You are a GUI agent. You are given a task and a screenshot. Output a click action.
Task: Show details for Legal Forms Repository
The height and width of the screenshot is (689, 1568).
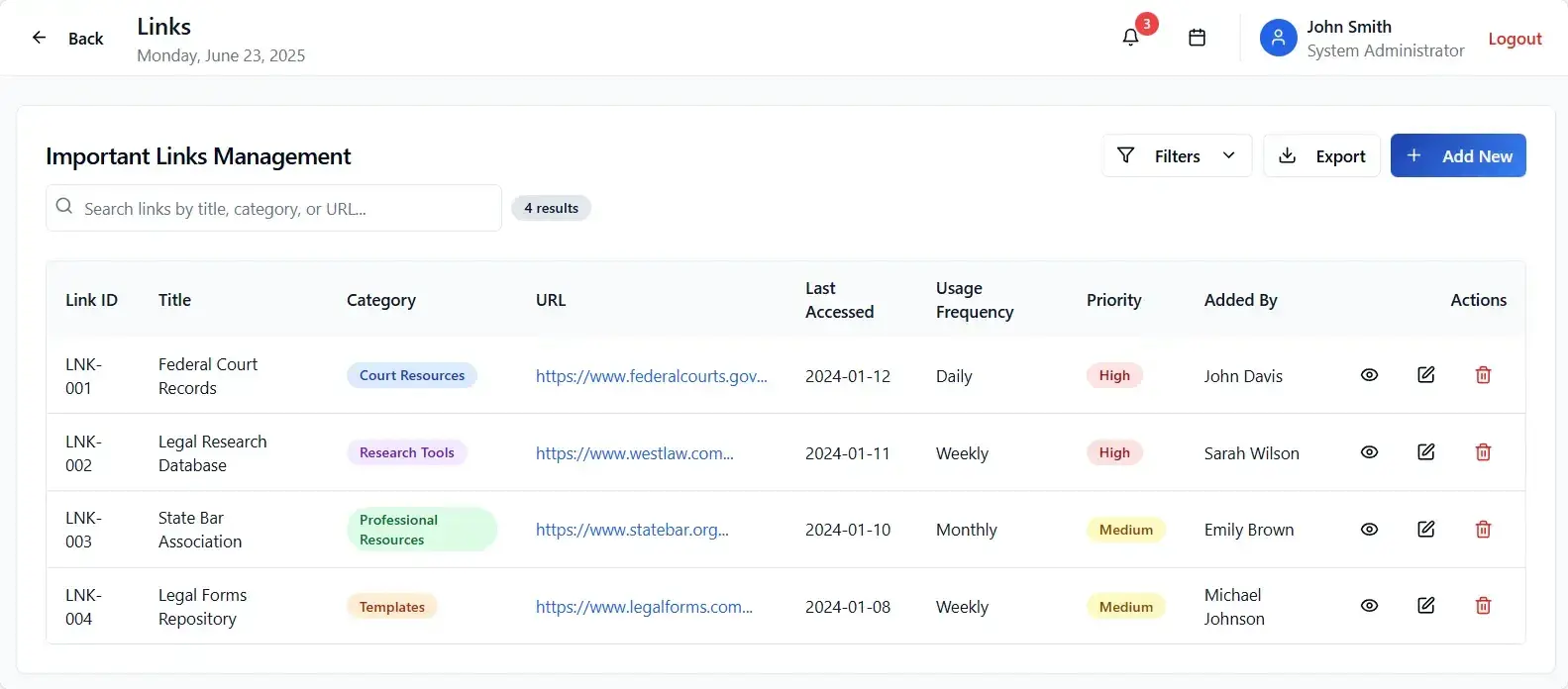pyautogui.click(x=1369, y=606)
